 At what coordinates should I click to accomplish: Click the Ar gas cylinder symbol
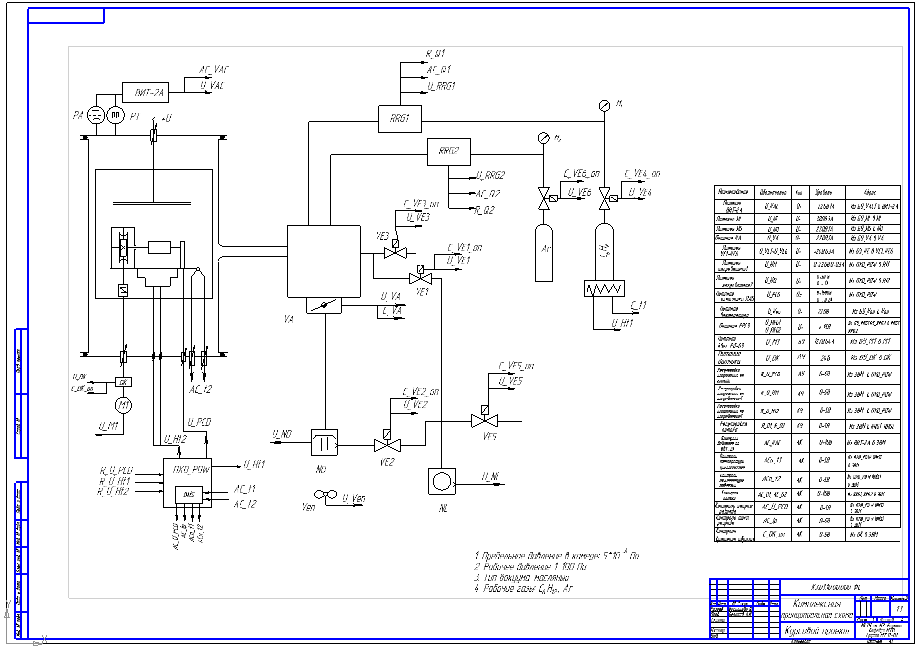(544, 253)
